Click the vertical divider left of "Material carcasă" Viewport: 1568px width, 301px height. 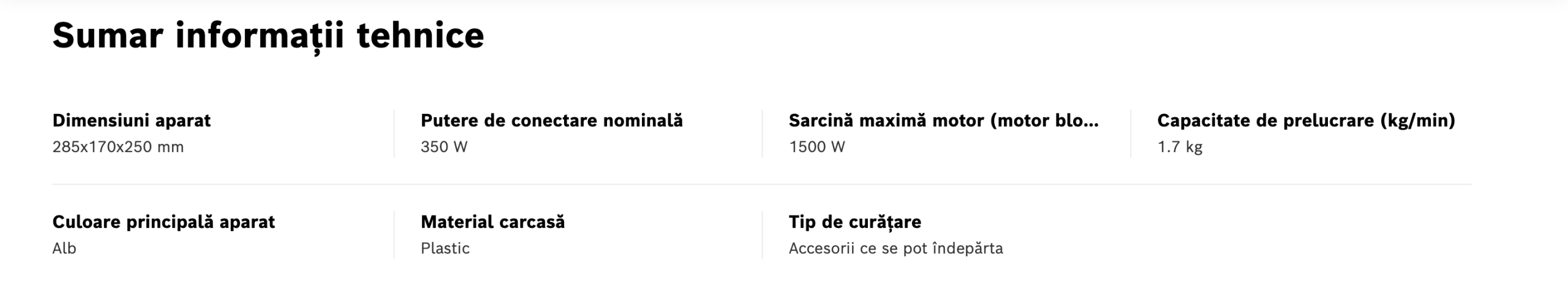coord(394,235)
